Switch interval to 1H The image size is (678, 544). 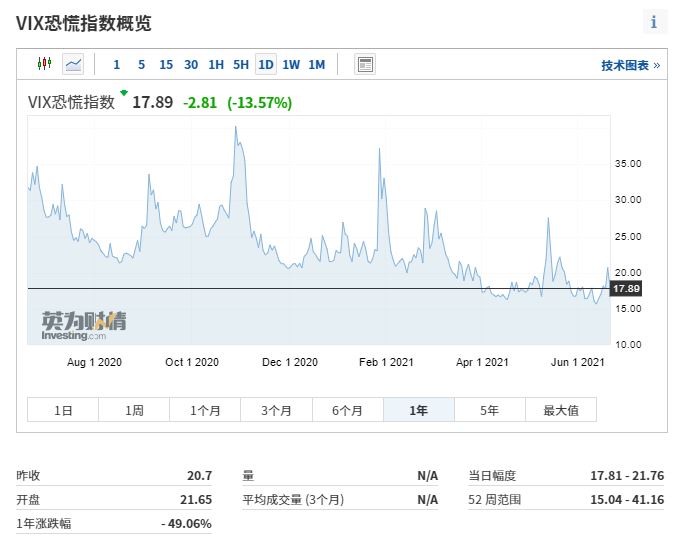click(x=216, y=65)
